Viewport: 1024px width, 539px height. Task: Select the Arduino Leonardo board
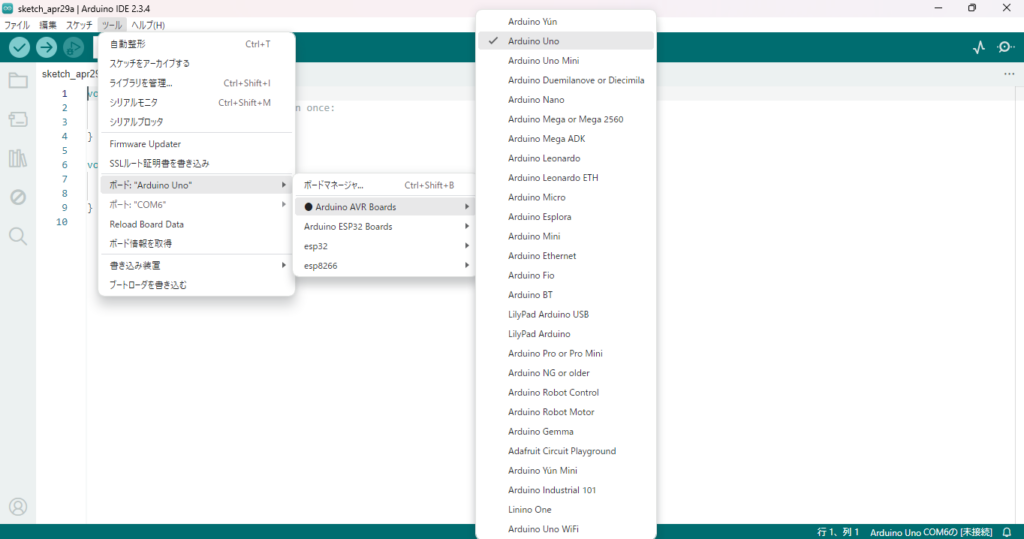(x=566, y=158)
